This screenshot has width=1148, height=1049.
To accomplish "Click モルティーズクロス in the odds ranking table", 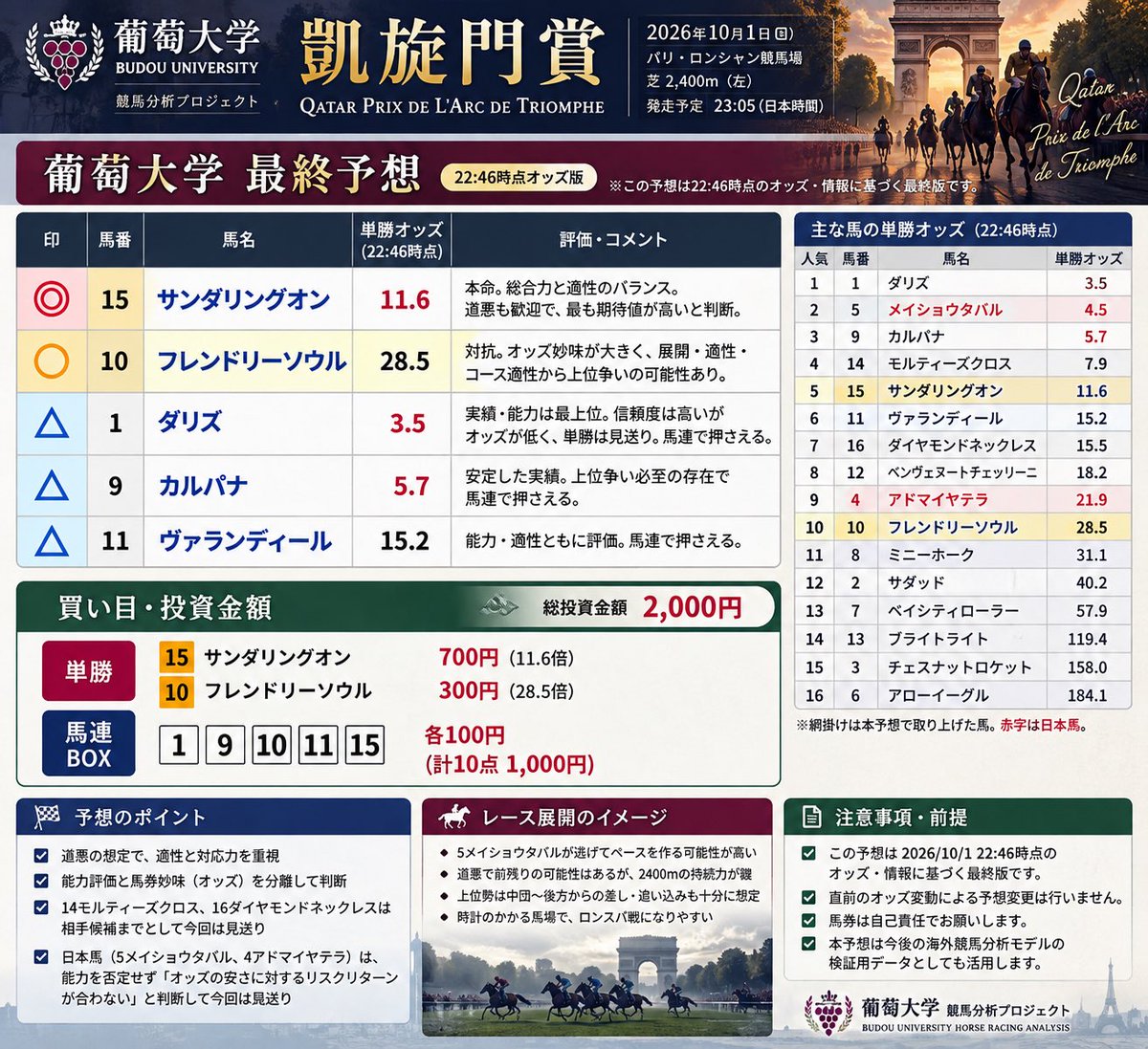I will pos(949,363).
